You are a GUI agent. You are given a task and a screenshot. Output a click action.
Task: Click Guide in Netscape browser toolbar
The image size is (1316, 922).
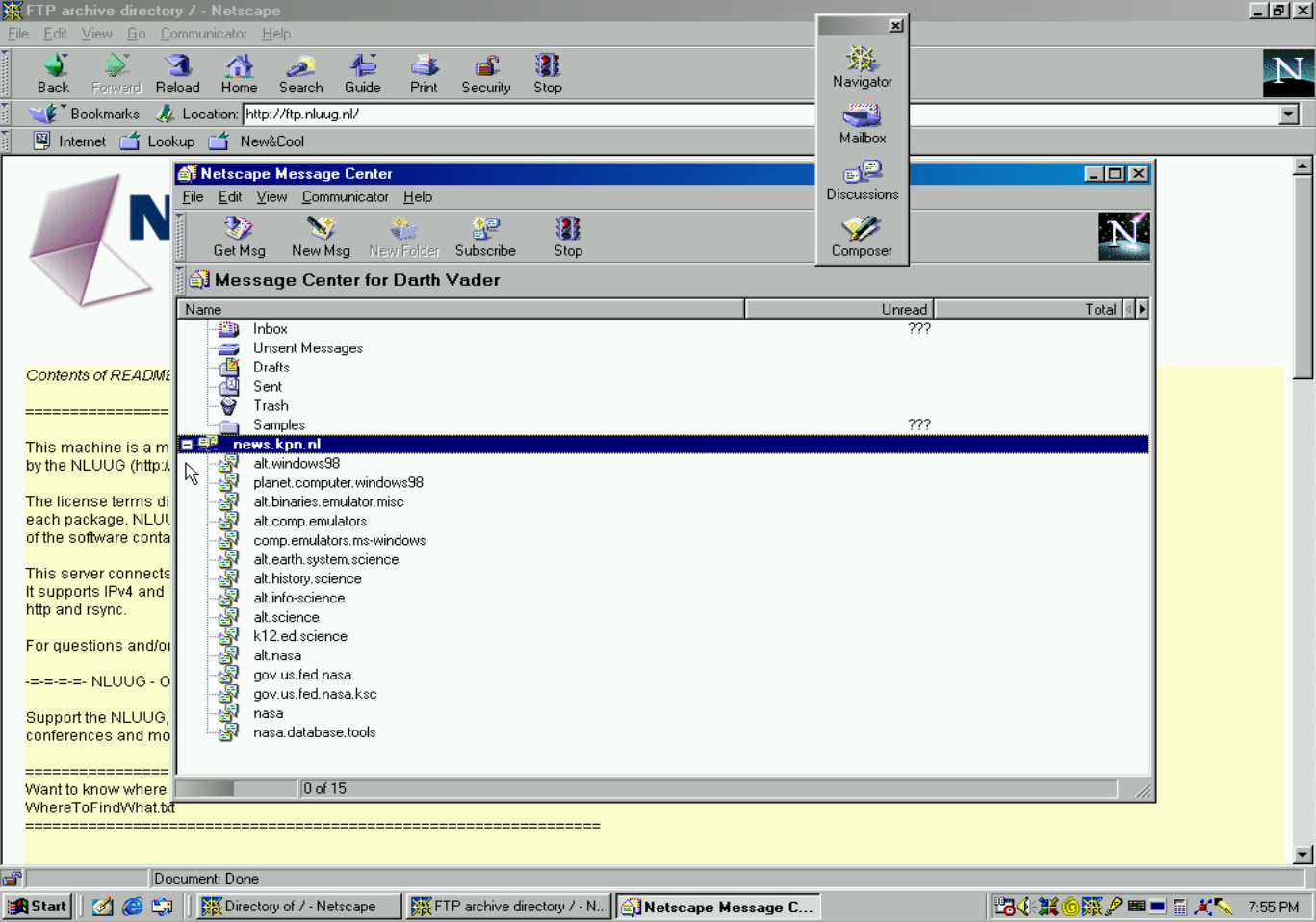363,73
